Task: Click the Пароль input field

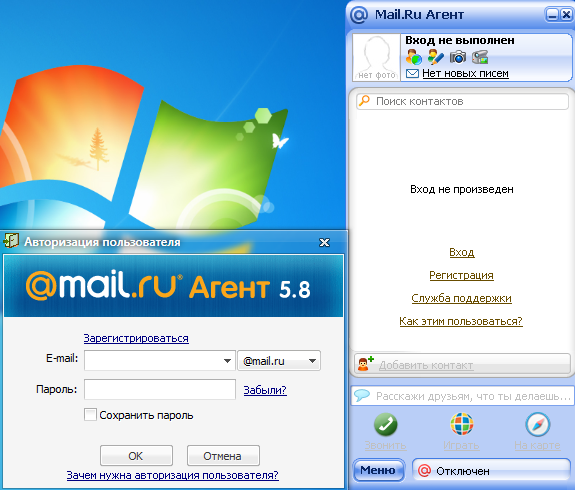Action: 160,390
